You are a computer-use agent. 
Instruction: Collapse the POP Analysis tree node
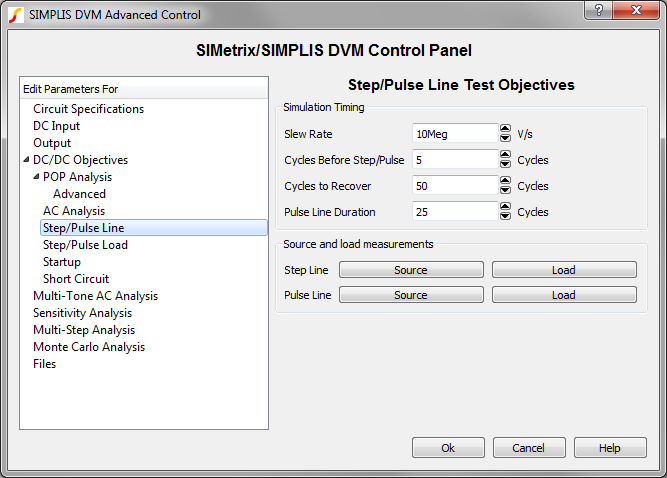[37, 177]
